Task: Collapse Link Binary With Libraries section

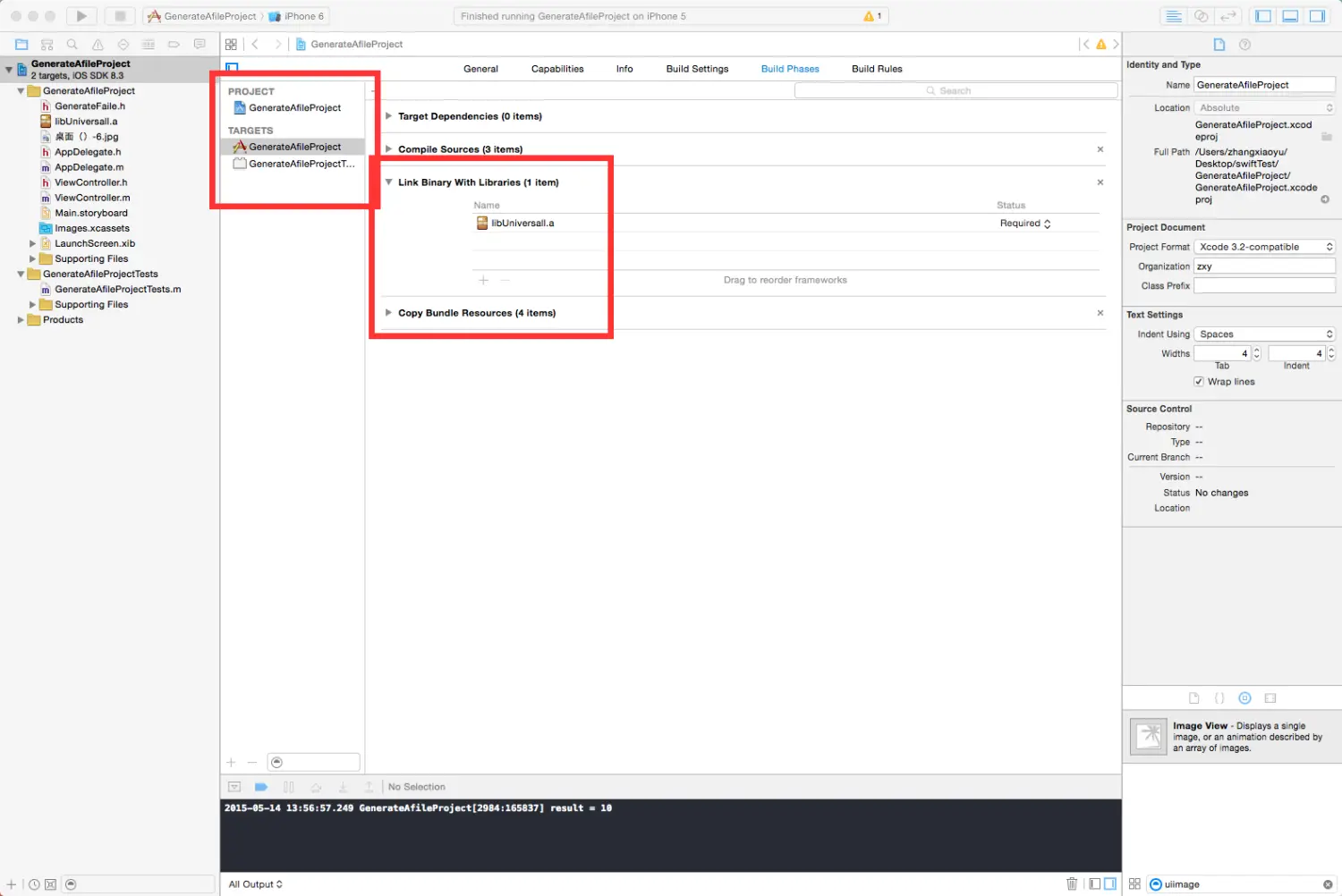Action: [388, 182]
